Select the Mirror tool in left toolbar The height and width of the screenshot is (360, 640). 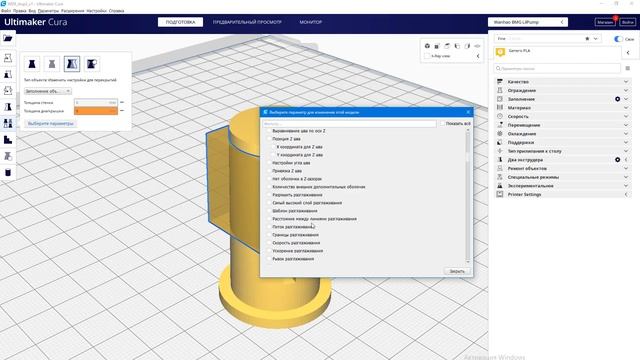click(8, 107)
